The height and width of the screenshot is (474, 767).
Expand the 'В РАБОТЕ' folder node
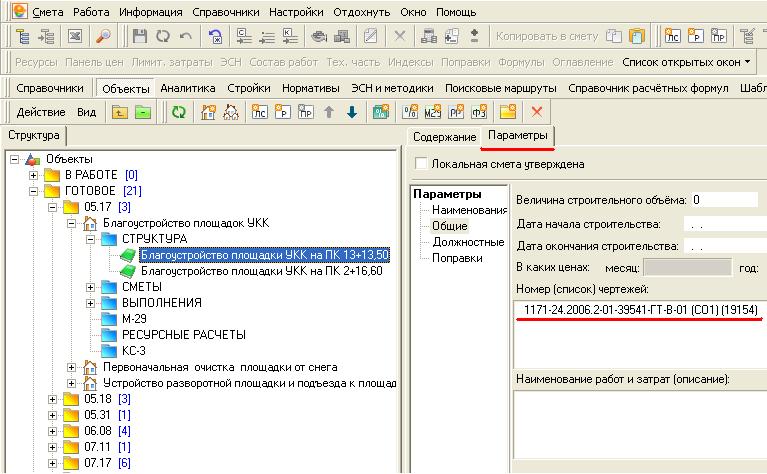(33, 175)
